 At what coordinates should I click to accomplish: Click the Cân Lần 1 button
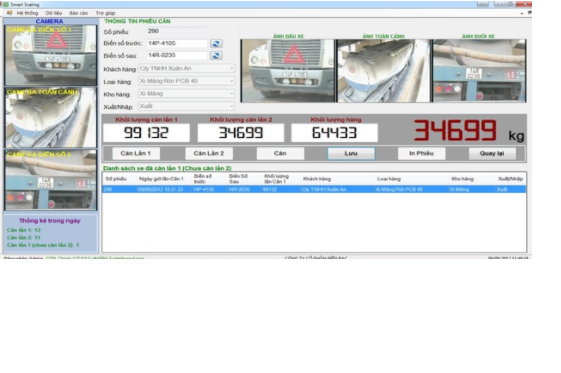click(x=136, y=153)
